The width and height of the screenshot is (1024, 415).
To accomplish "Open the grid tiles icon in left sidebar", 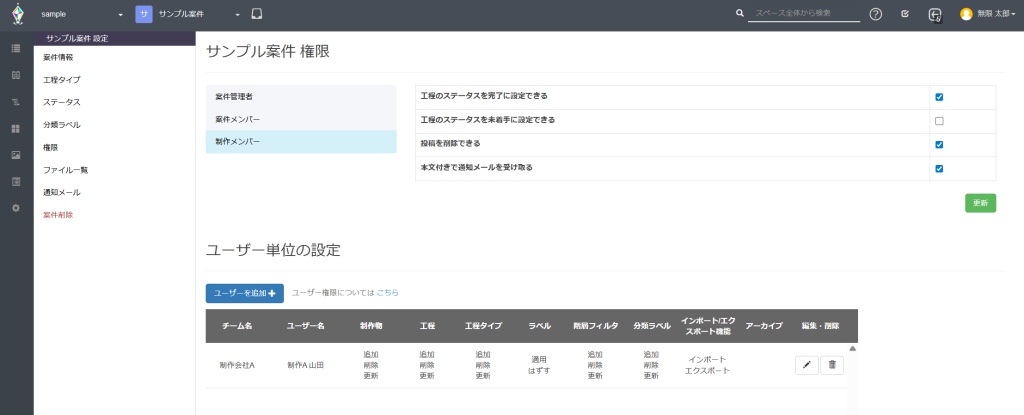I will pyautogui.click(x=16, y=128).
